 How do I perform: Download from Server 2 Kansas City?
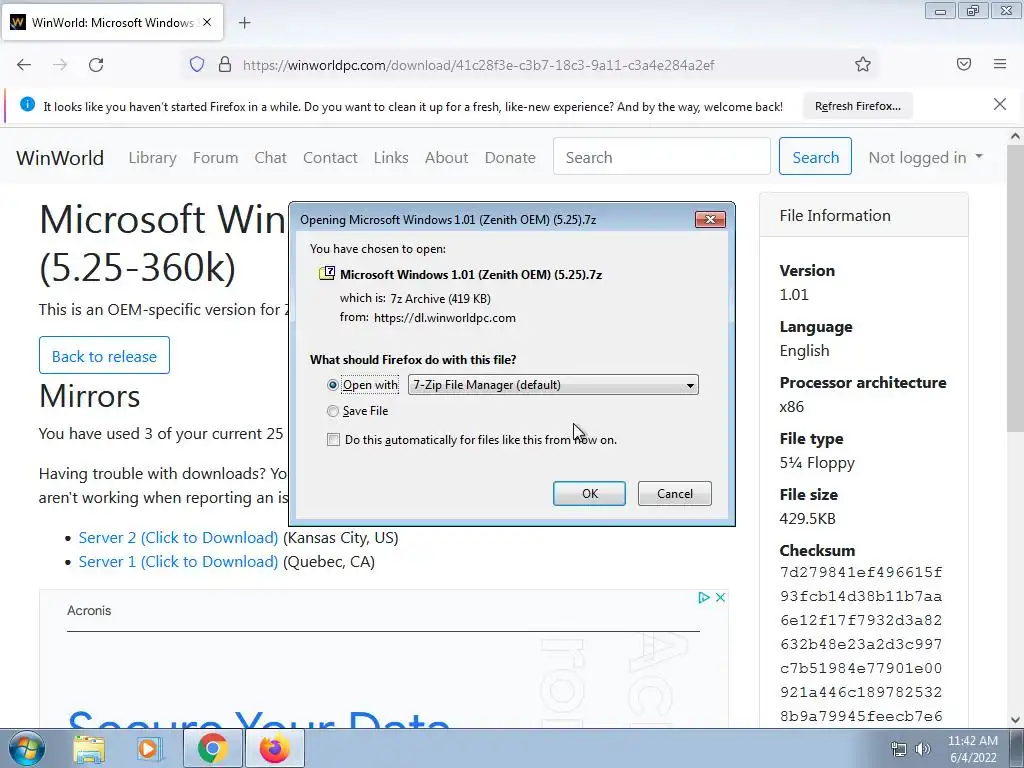[x=178, y=537]
